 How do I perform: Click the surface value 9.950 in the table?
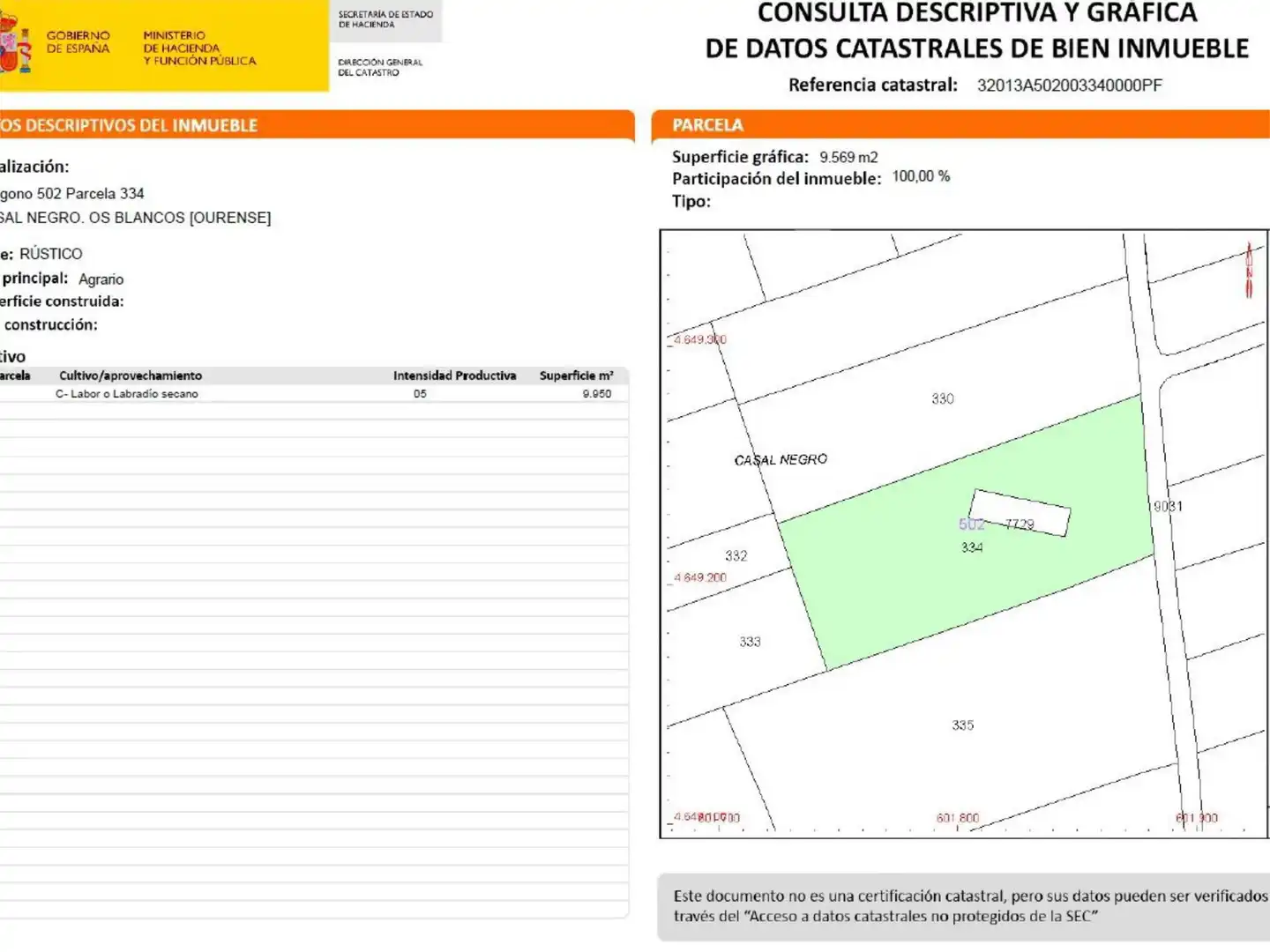click(x=597, y=394)
